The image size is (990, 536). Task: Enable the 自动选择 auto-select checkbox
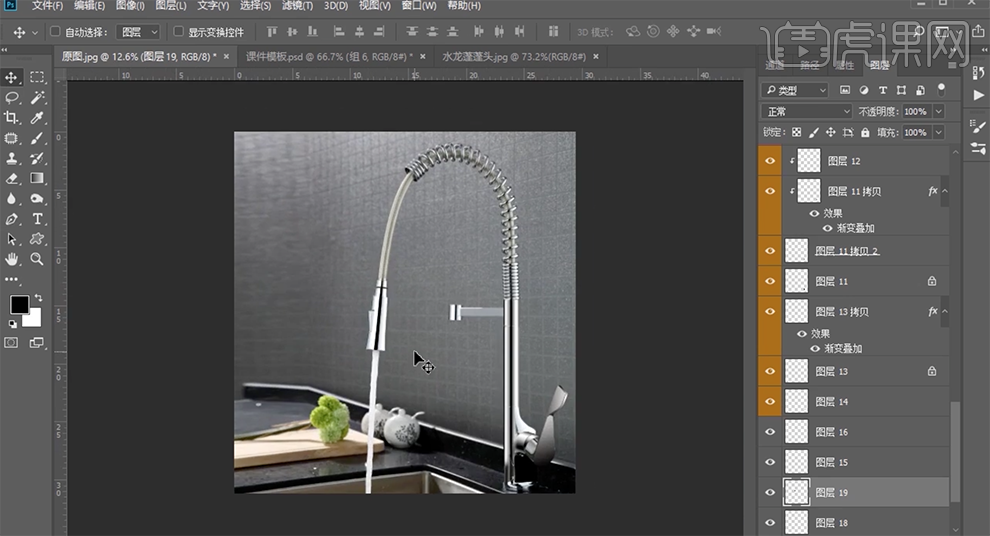55,32
